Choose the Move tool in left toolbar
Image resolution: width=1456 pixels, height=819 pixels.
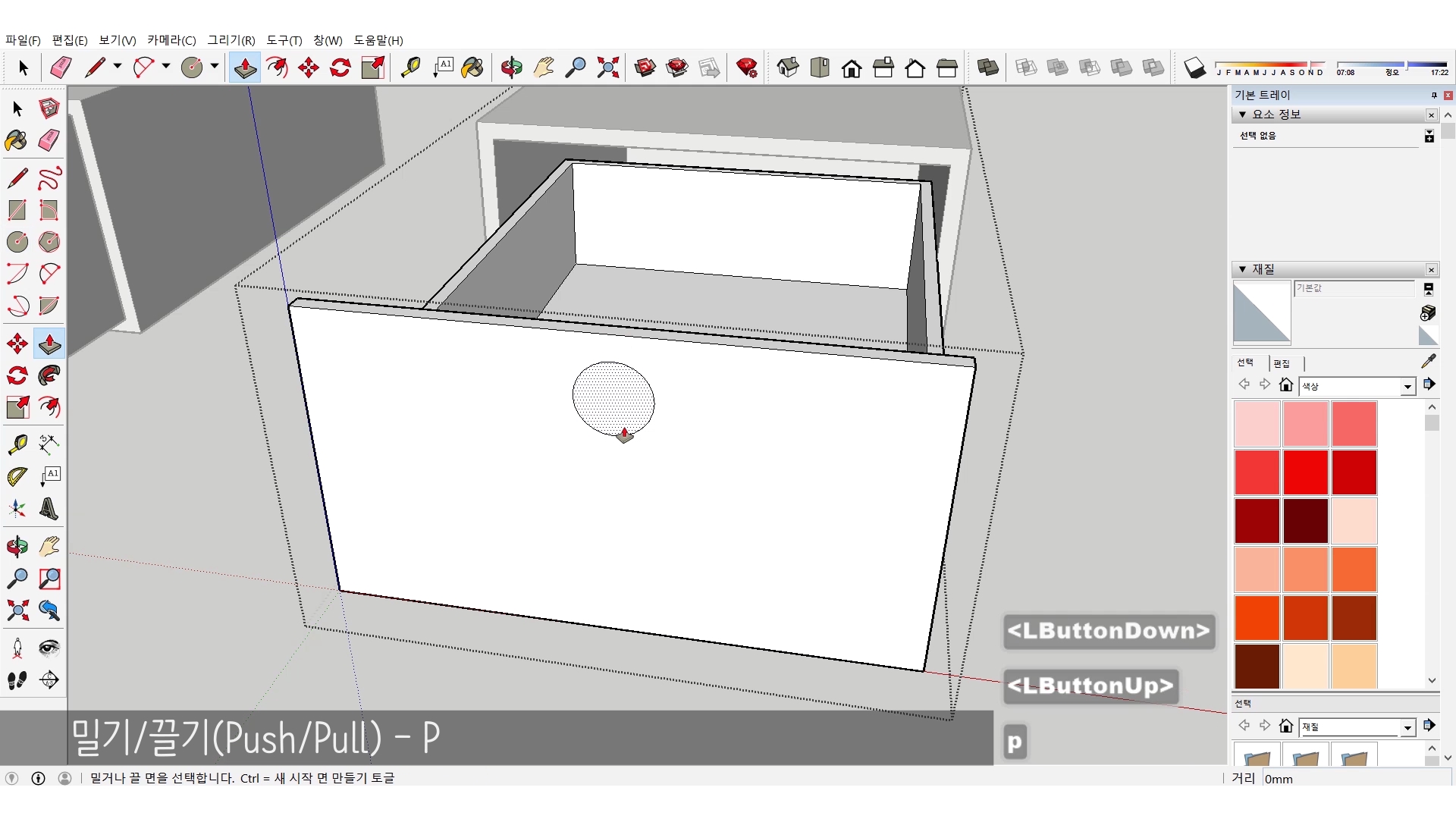click(17, 344)
